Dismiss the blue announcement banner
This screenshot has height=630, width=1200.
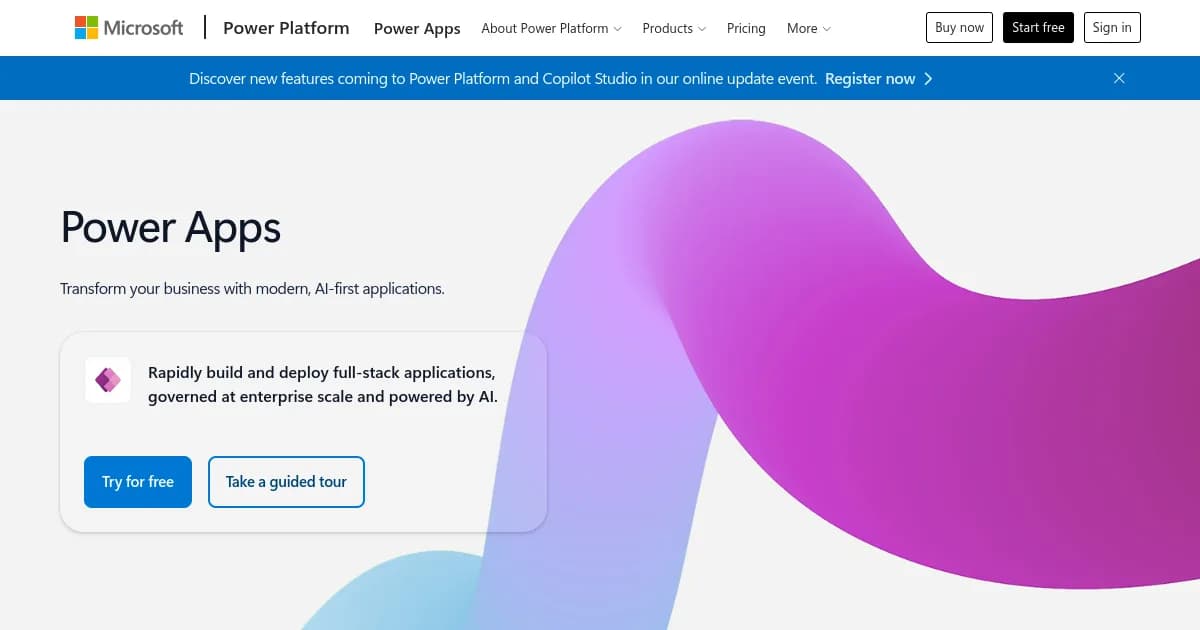point(1119,78)
